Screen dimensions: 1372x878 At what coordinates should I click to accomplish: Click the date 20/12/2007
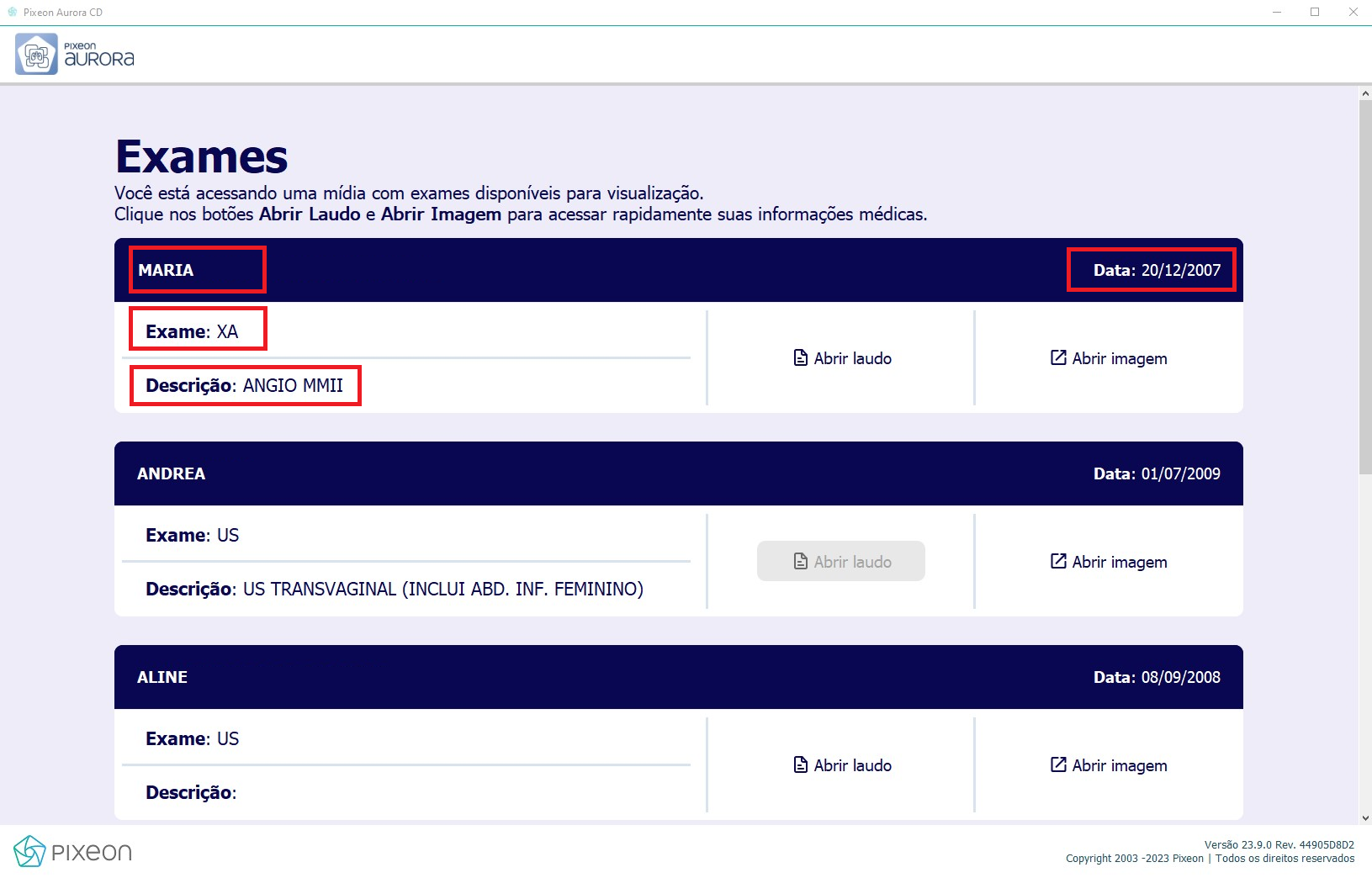[1181, 270]
